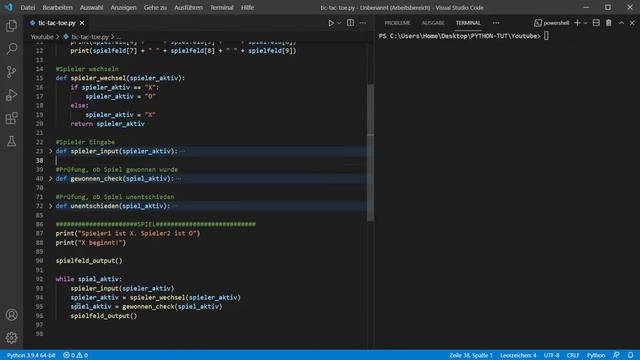Open Anzeigen menu
640x360 pixels.
click(123, 7)
